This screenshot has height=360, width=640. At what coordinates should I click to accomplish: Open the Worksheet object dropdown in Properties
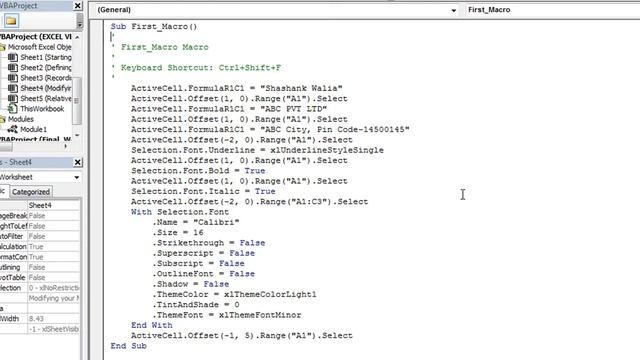tap(76, 177)
